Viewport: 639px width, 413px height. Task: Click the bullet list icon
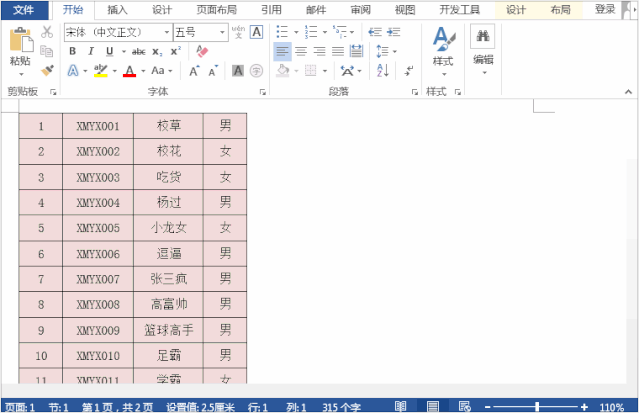[282, 32]
